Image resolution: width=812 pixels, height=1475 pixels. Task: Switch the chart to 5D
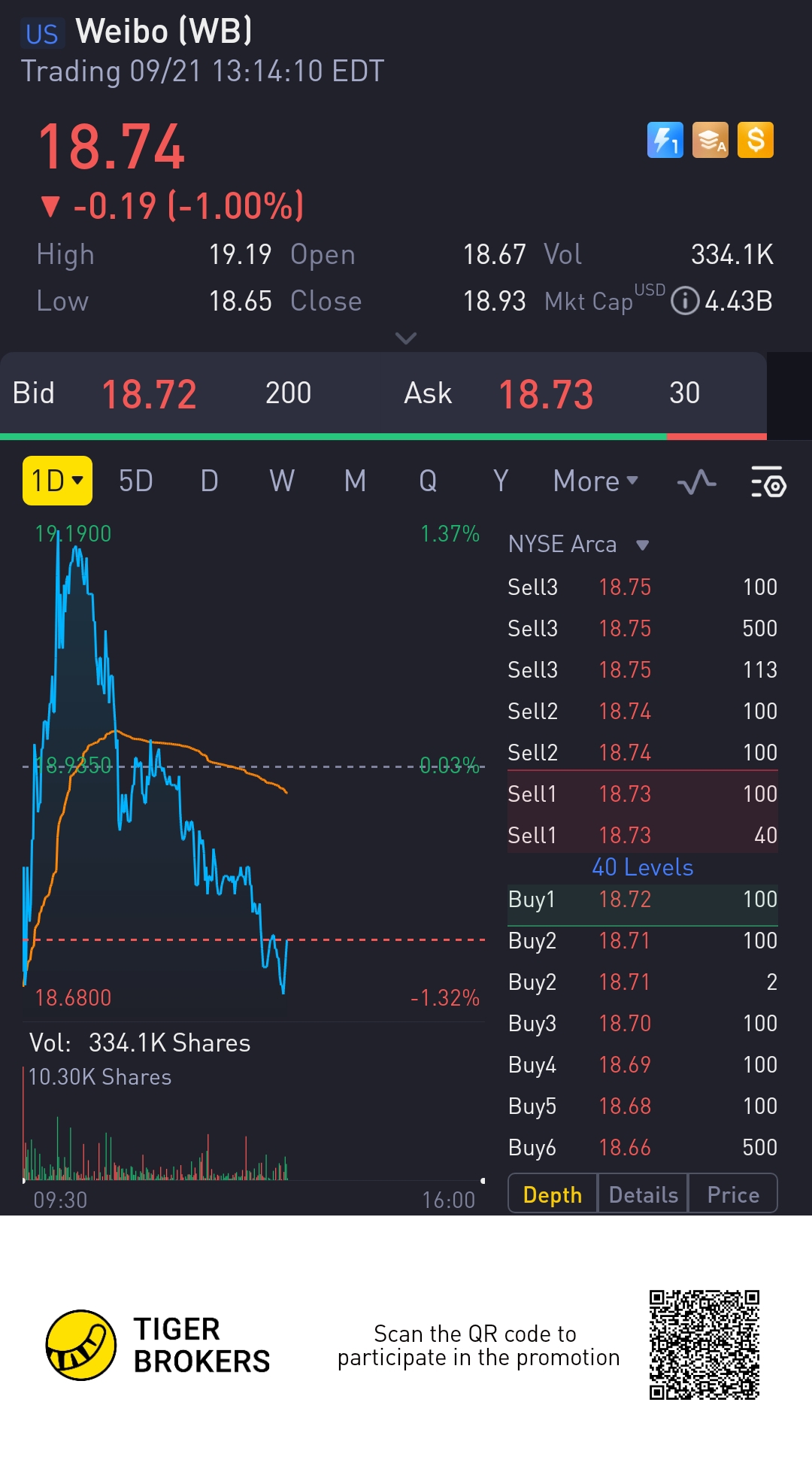tap(136, 481)
